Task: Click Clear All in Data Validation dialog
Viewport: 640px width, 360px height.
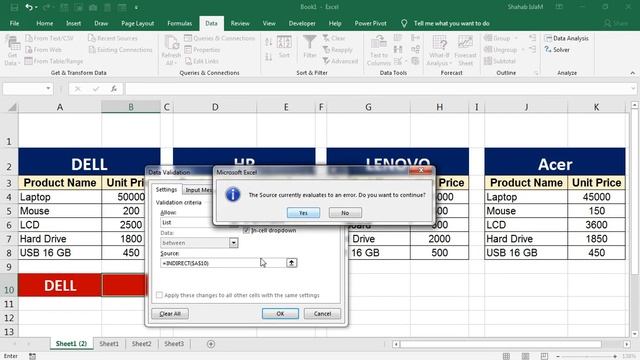Action: (x=170, y=313)
